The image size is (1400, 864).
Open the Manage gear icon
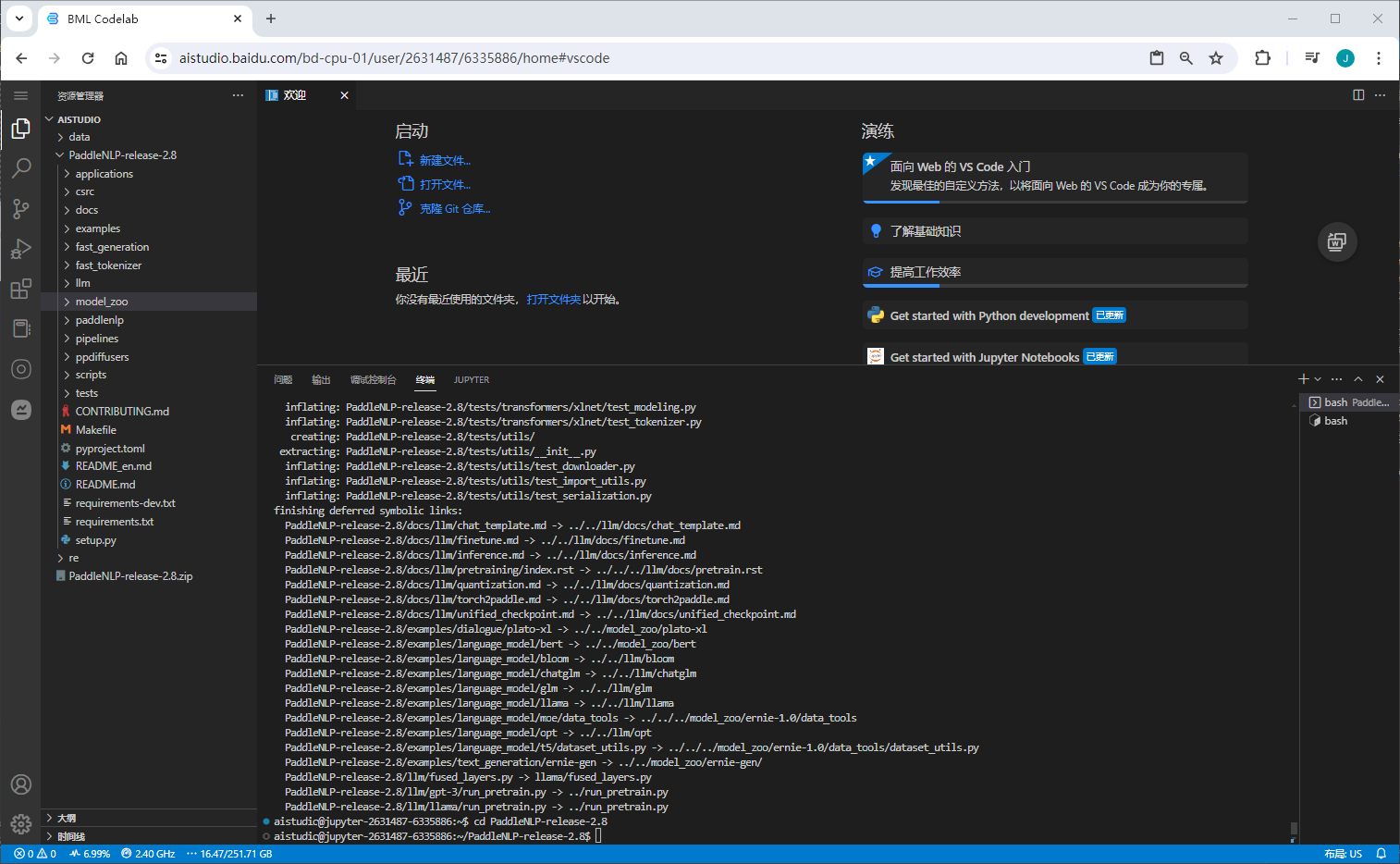20,823
